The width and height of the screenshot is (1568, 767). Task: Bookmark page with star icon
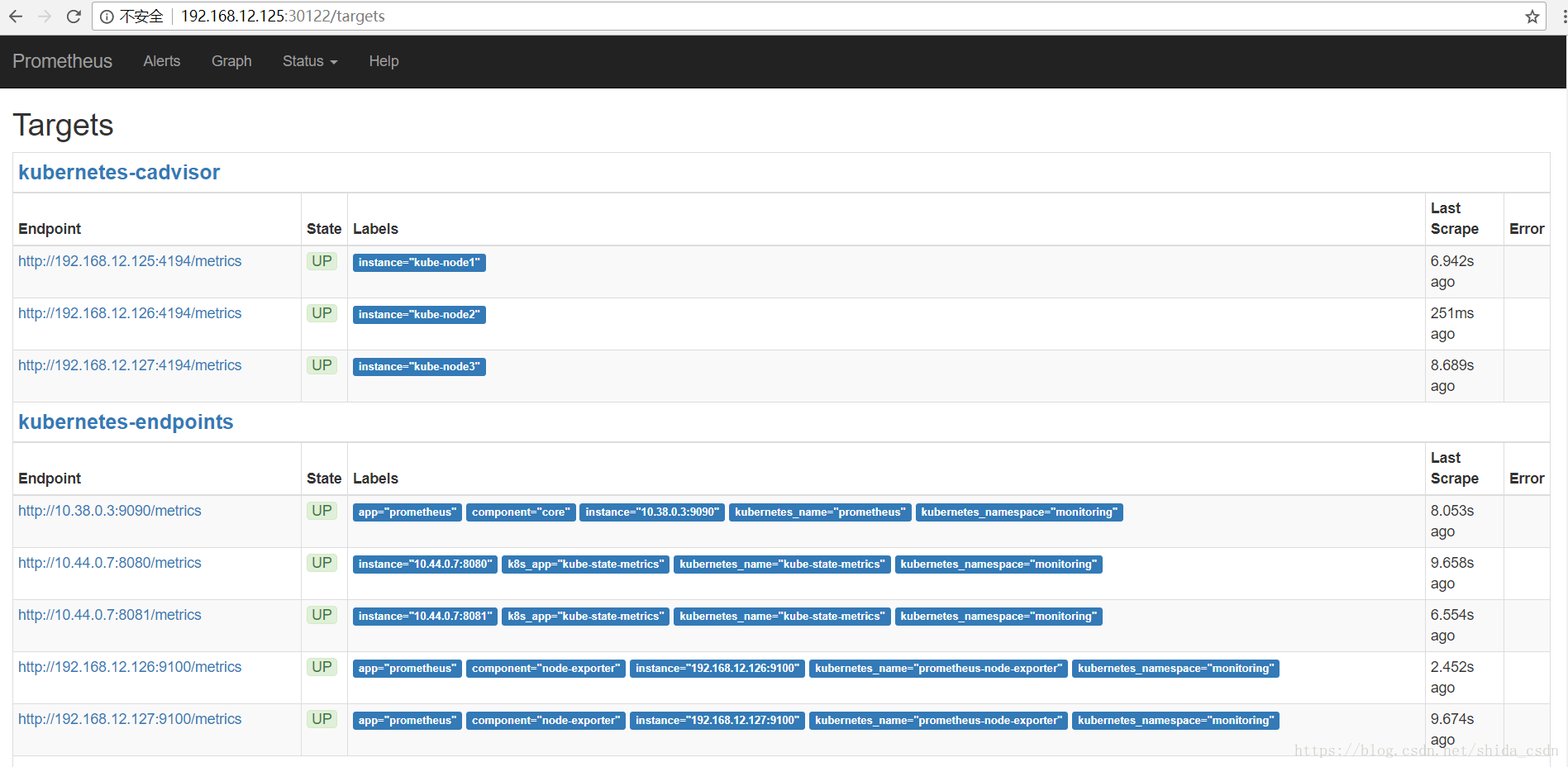pos(1532,17)
